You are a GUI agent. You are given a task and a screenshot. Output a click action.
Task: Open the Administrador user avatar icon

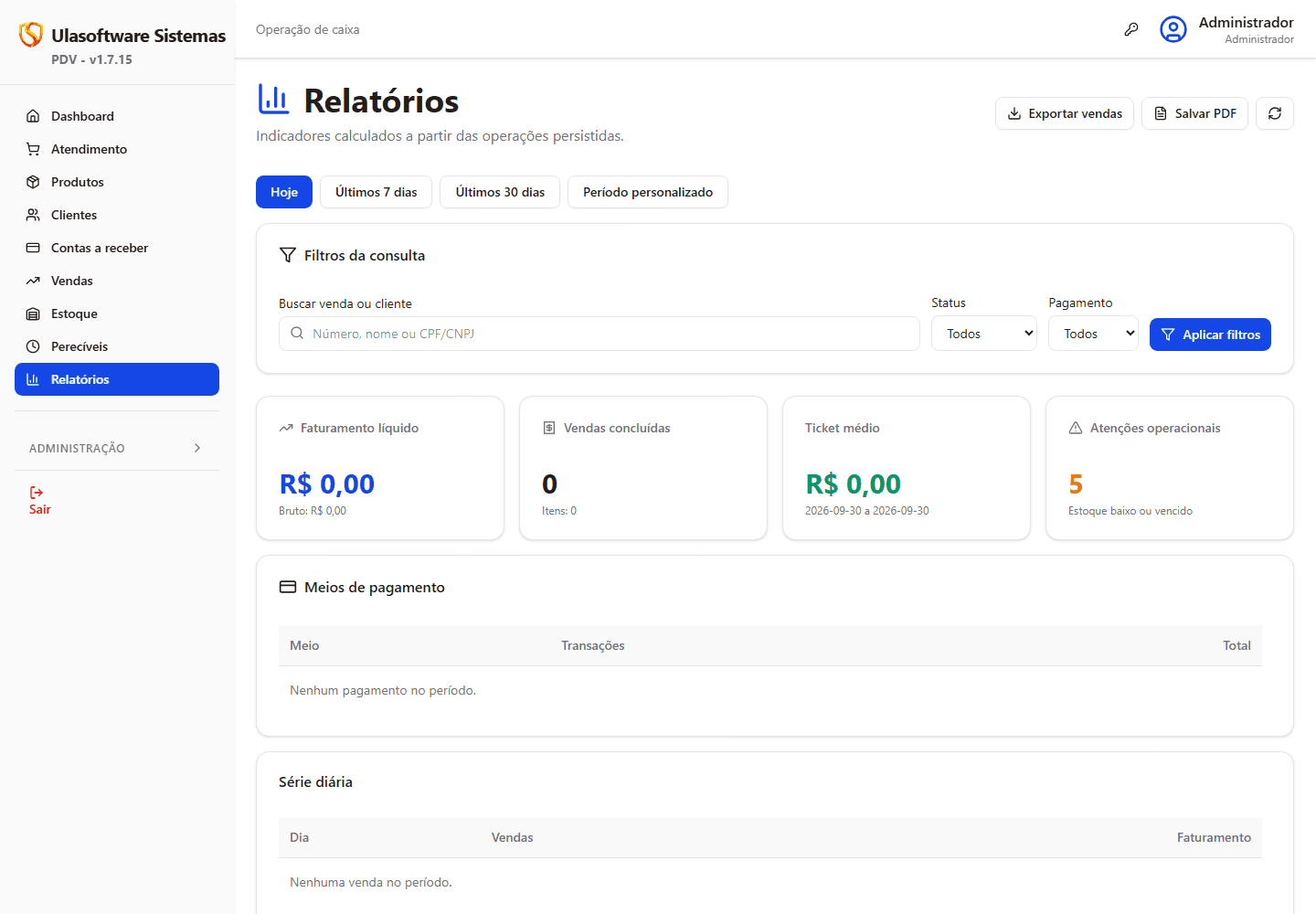pyautogui.click(x=1173, y=29)
